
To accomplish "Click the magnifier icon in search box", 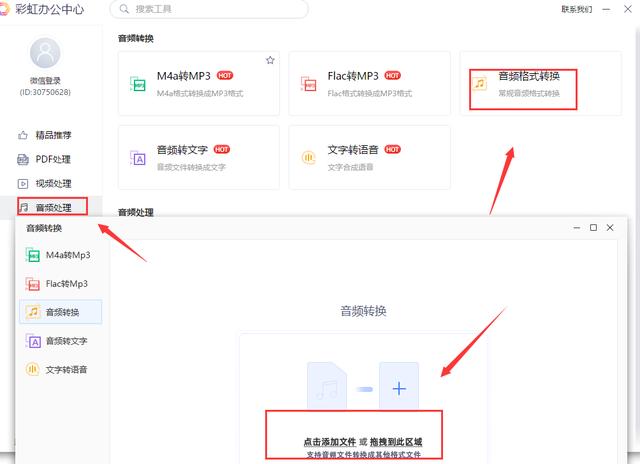I will [124, 9].
